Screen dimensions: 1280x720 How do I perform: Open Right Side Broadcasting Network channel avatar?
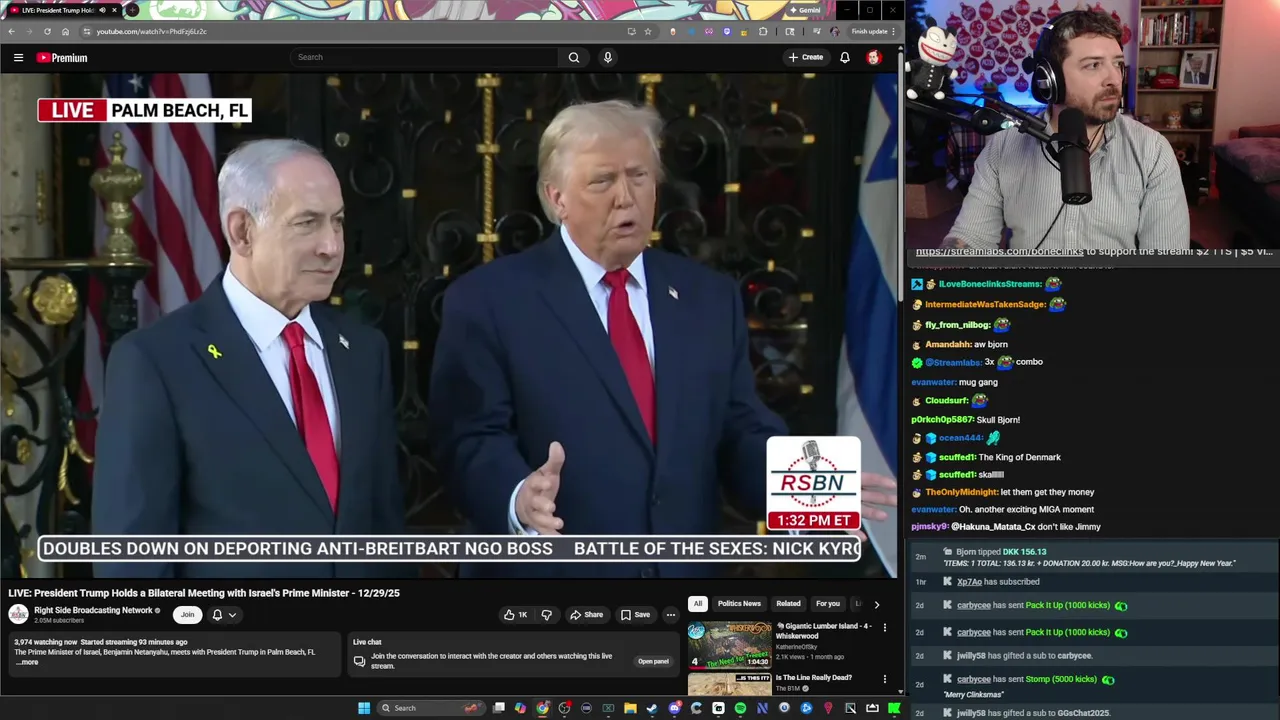pos(18,614)
